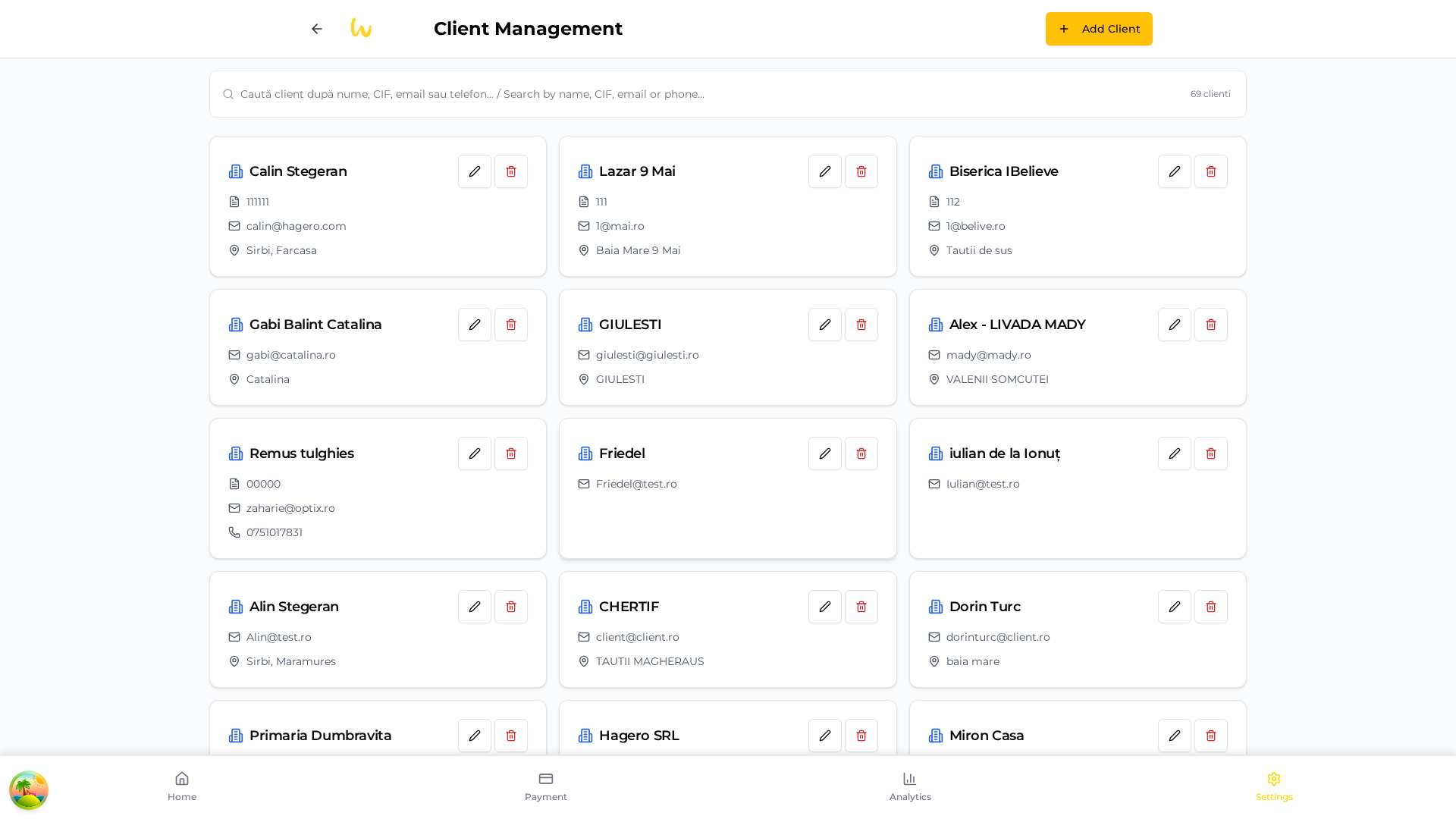Click the Alin@test.ro email

(x=279, y=637)
